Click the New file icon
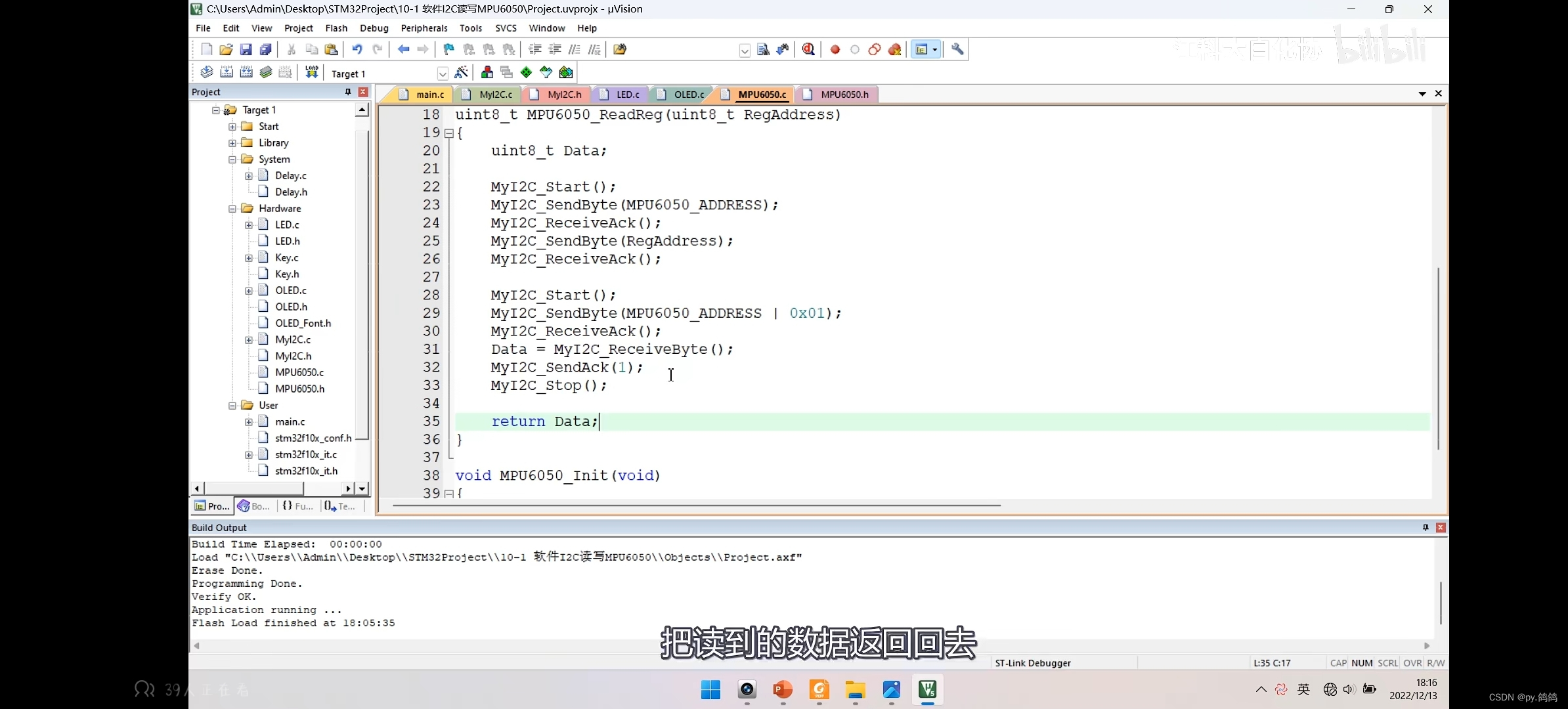Screen dimensions: 1568x709 pos(207,49)
